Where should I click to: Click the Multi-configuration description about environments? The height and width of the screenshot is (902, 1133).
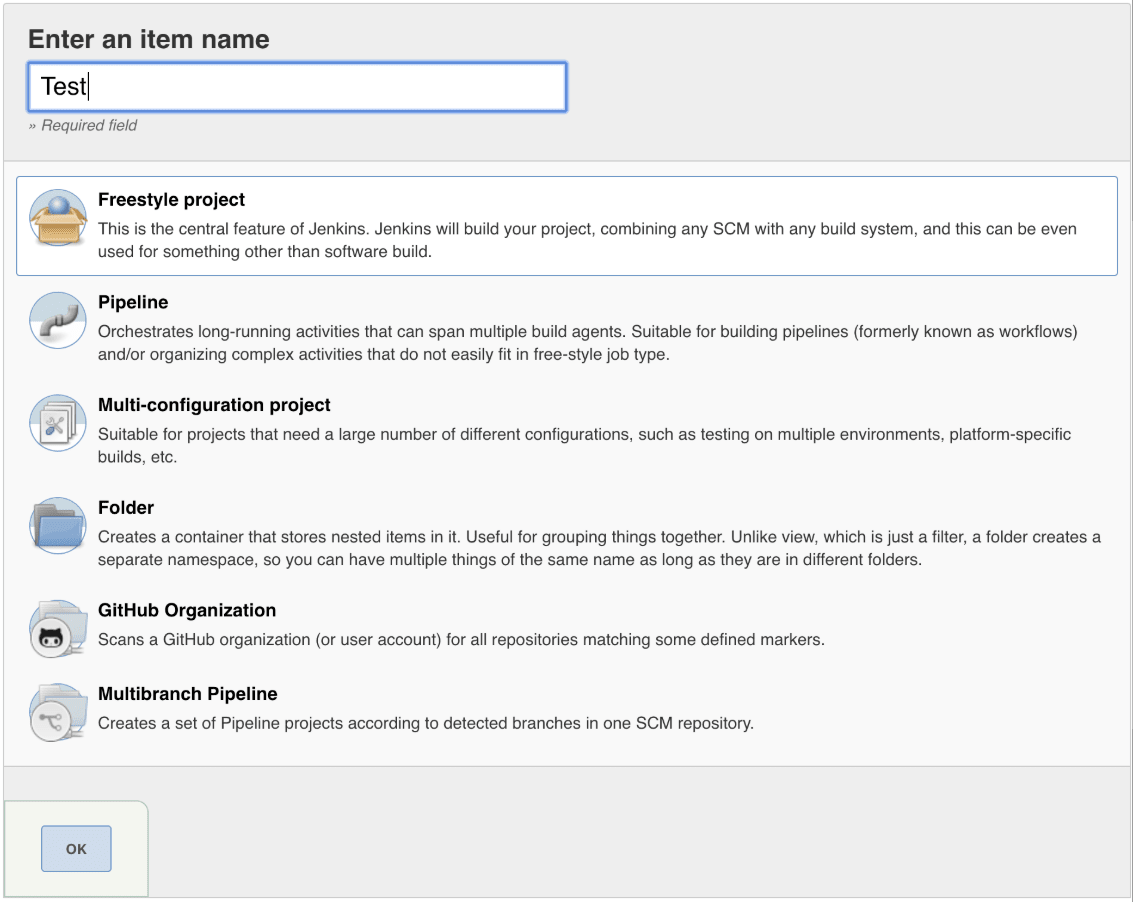pyautogui.click(x=585, y=445)
